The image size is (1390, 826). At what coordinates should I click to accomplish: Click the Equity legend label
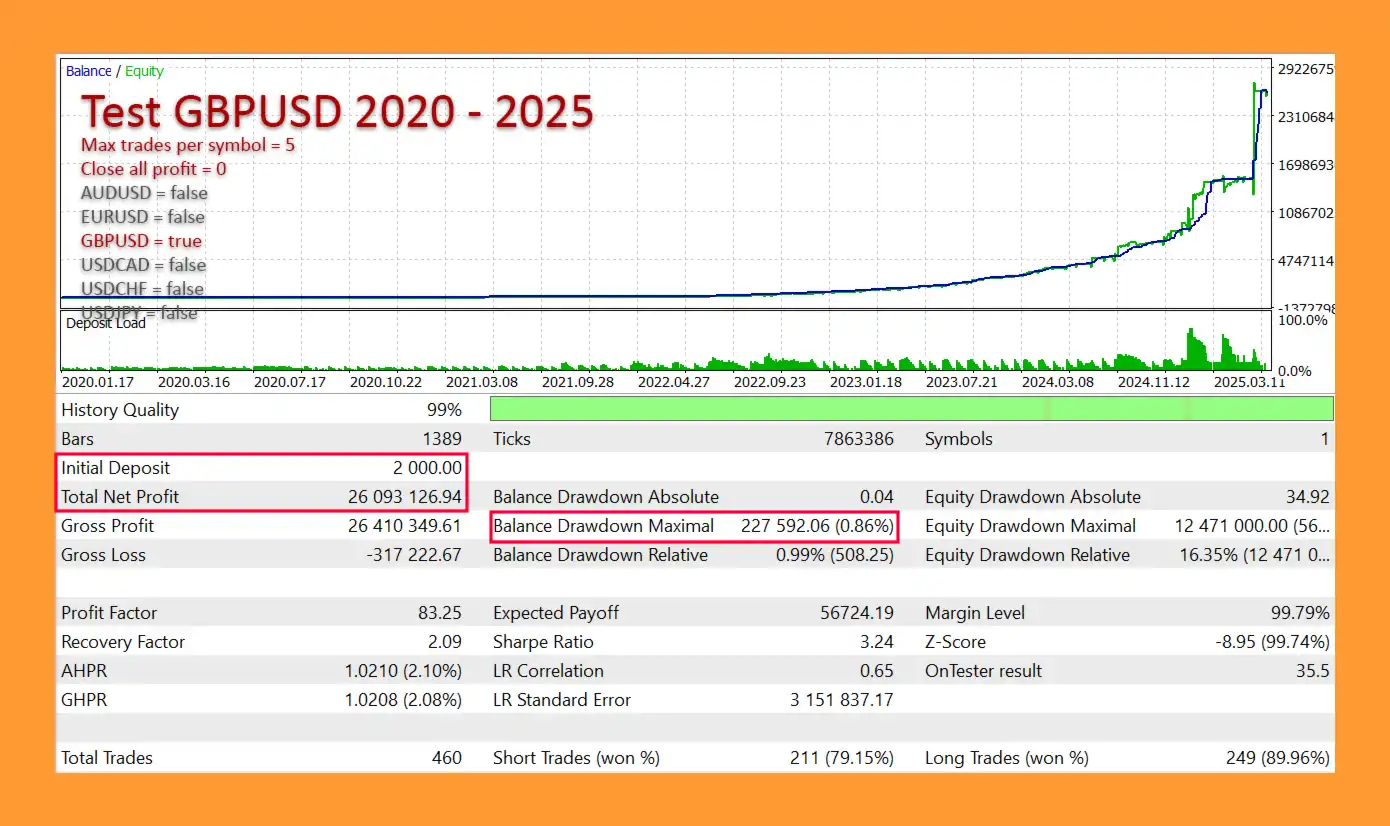(144, 71)
